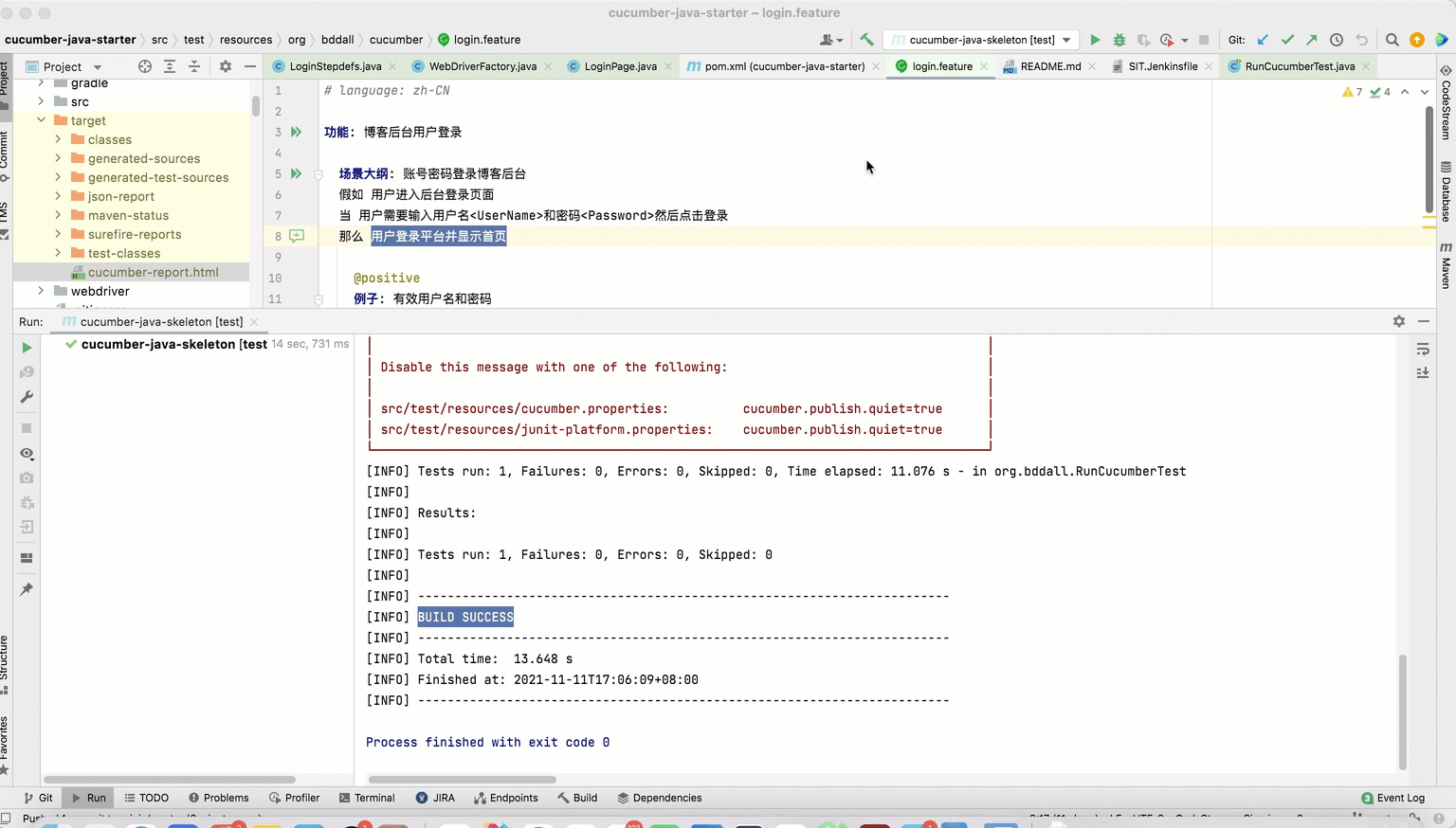
Task: Open the Problems tool window
Action: click(x=219, y=798)
